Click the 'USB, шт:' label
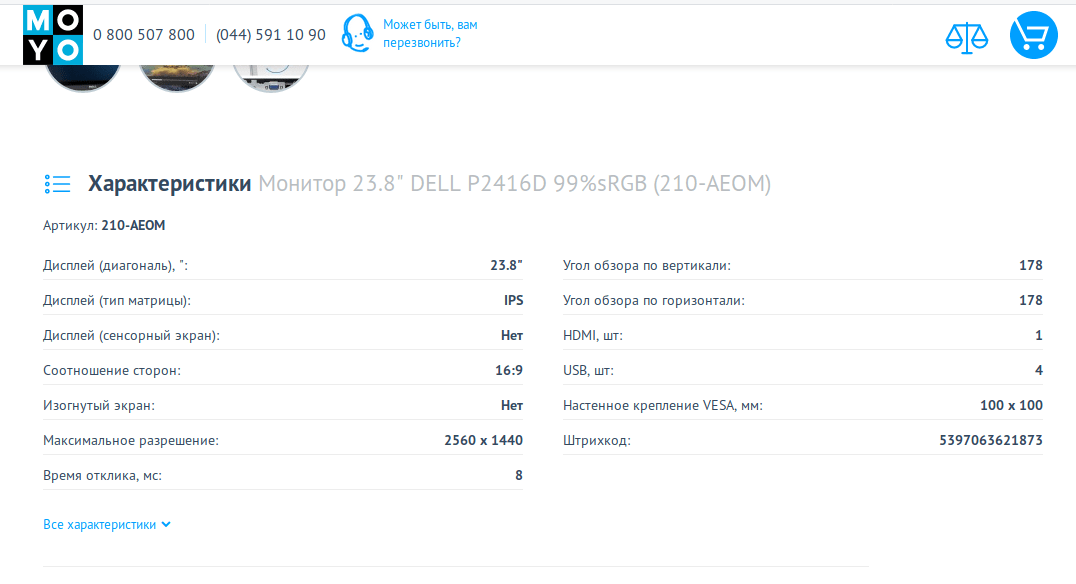The image size is (1076, 584). (x=588, y=371)
